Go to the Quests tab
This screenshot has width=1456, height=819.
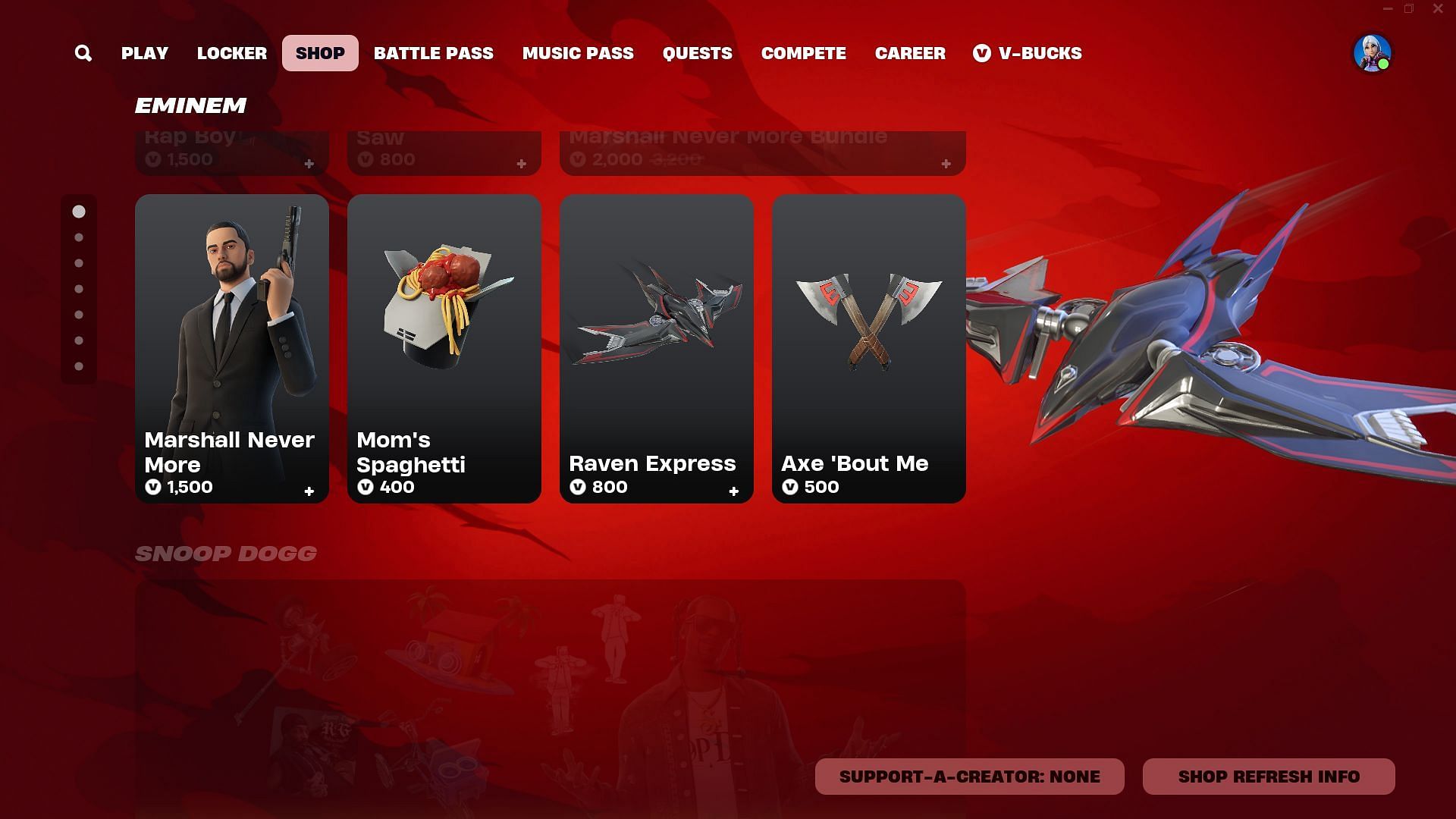click(697, 53)
